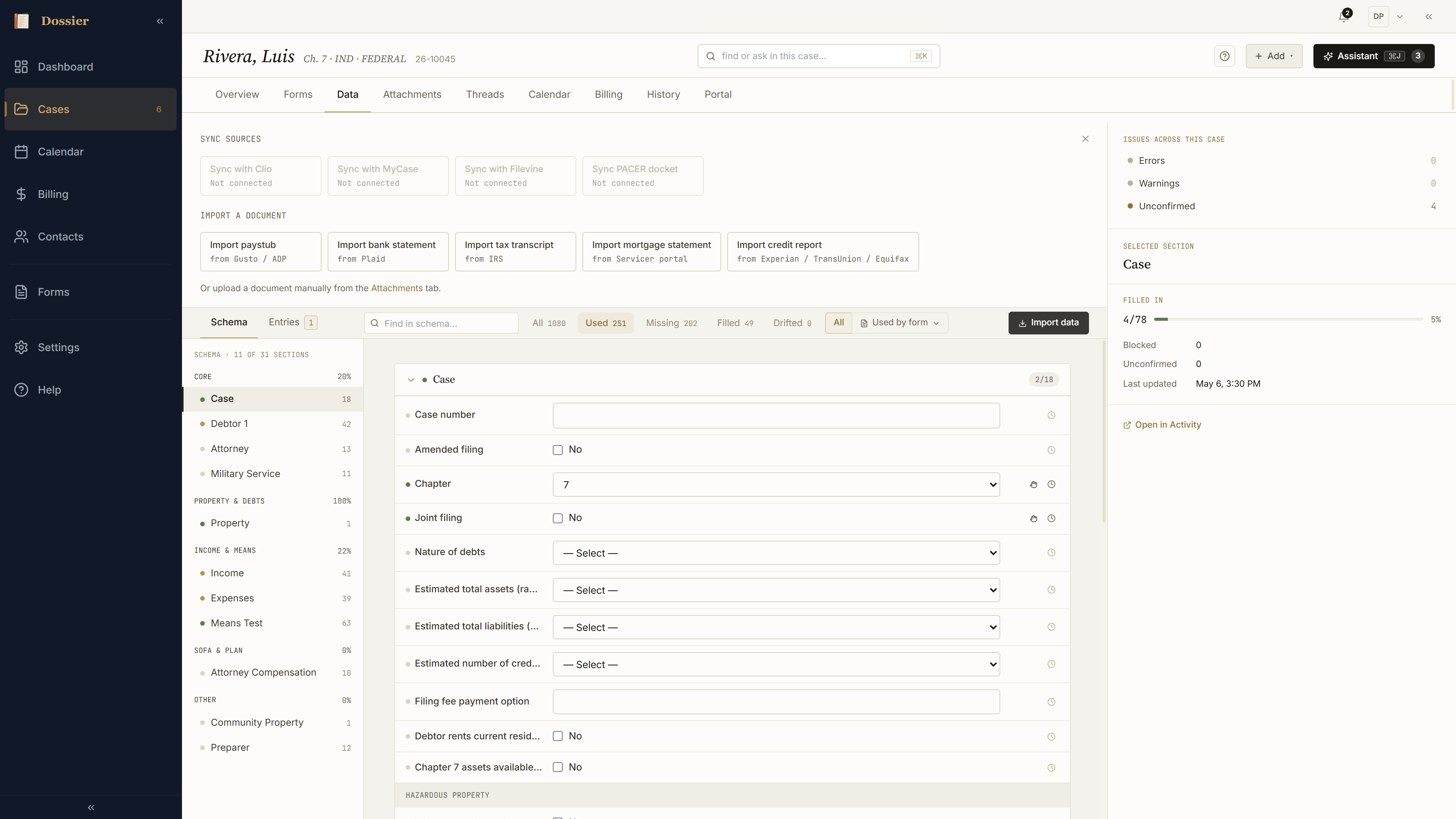Open notifications bell
This screenshot has width=1456, height=819.
pyautogui.click(x=1344, y=16)
